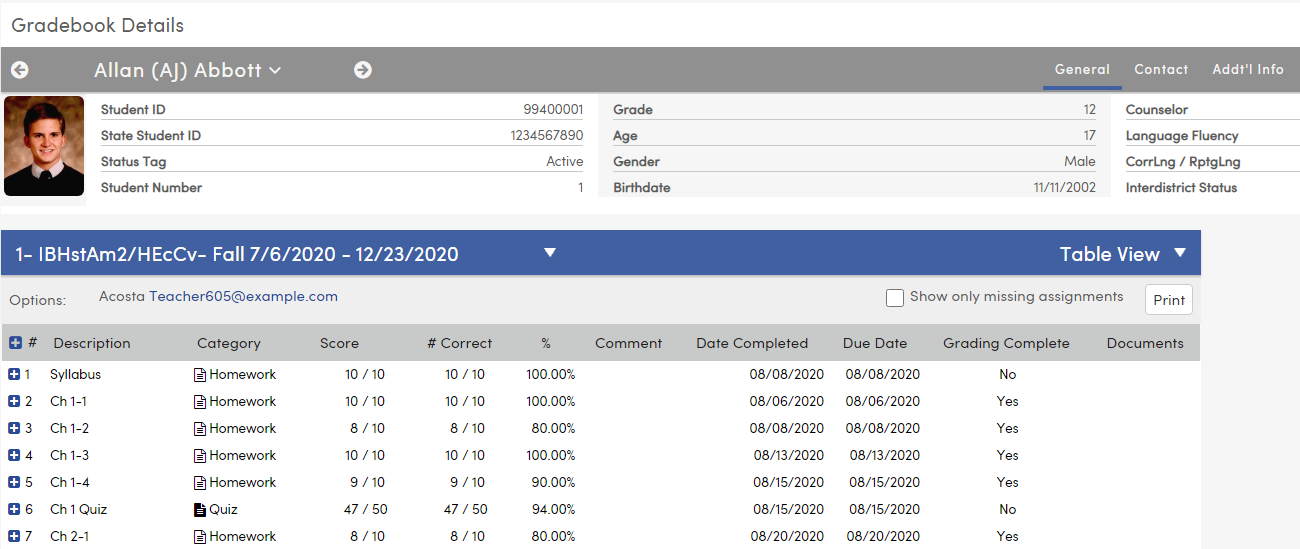Screen dimensions: 1300x549
Task: Expand the Ch 1-3 assignment row
Action: [x=14, y=455]
